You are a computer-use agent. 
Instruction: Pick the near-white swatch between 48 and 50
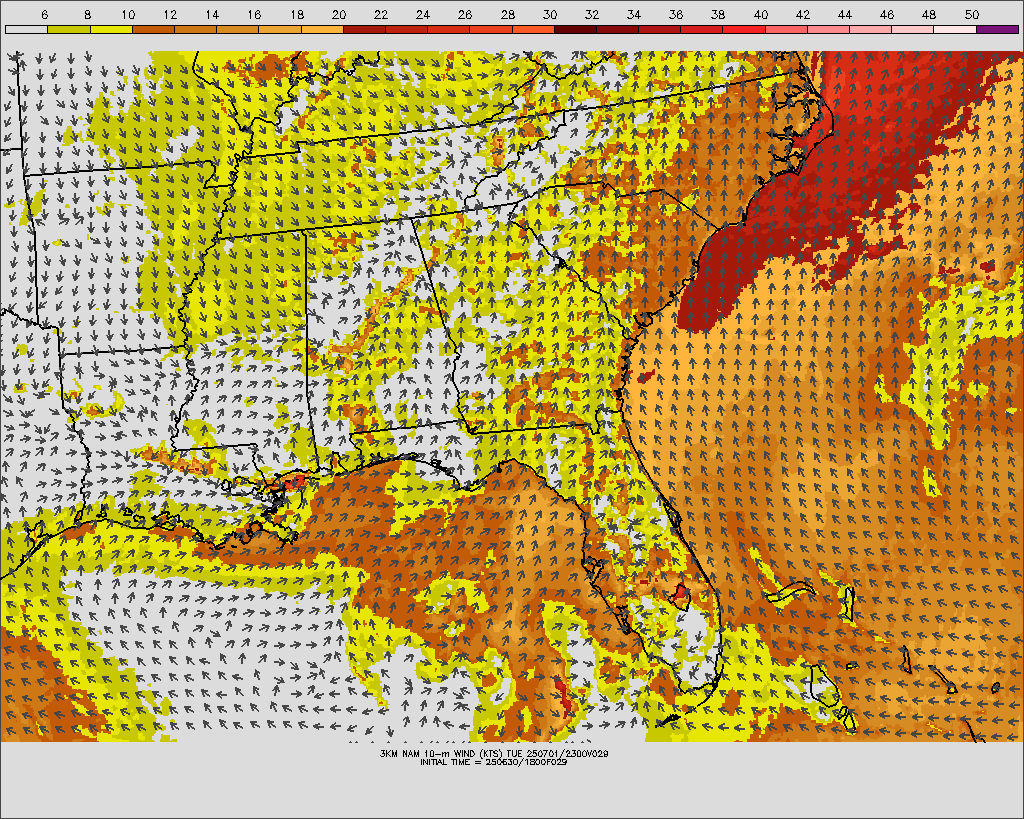click(x=955, y=29)
